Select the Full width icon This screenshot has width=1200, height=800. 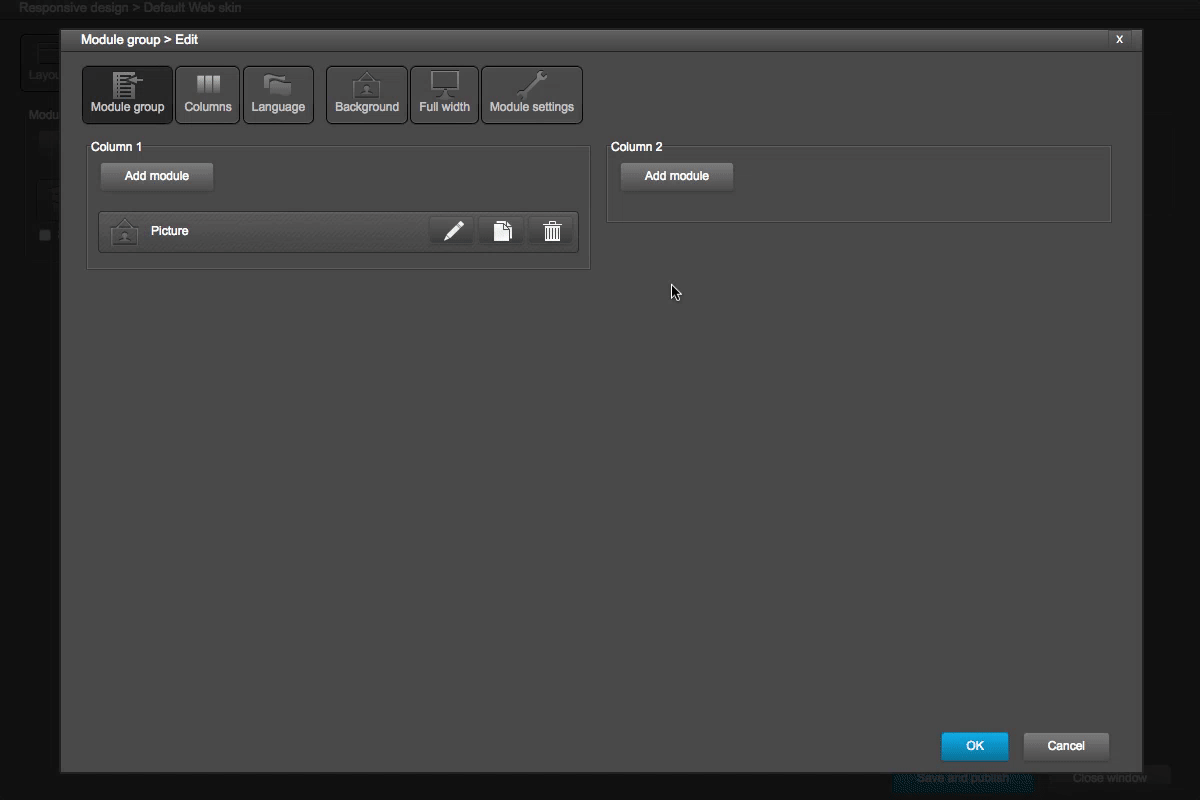tap(444, 94)
